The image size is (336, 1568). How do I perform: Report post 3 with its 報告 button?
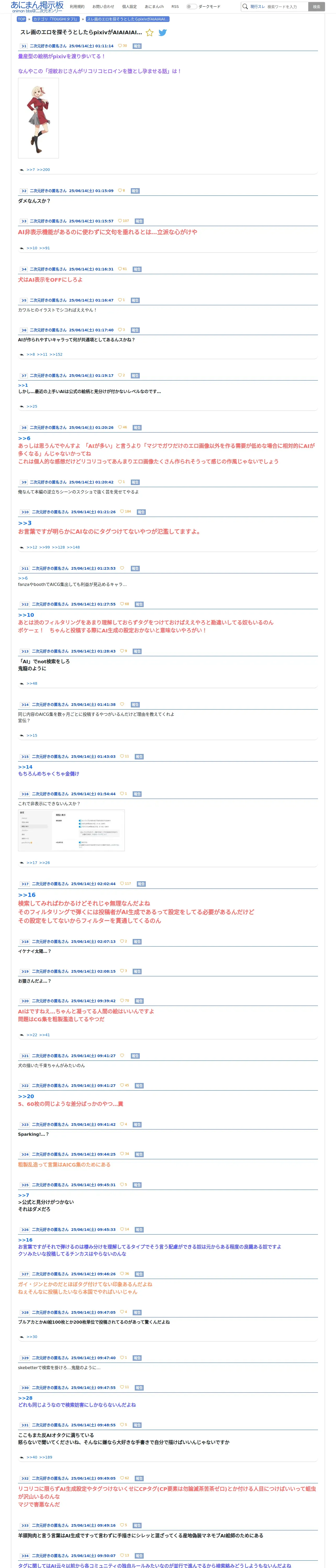tap(139, 221)
